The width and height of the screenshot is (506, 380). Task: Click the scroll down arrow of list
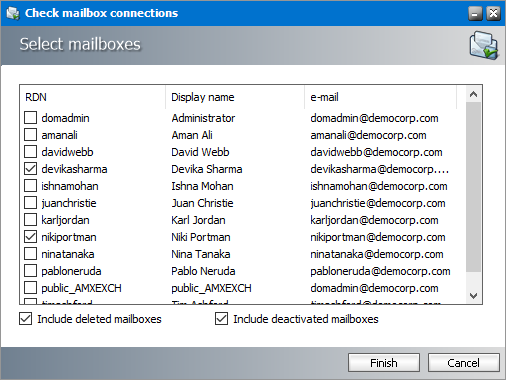coord(473,295)
